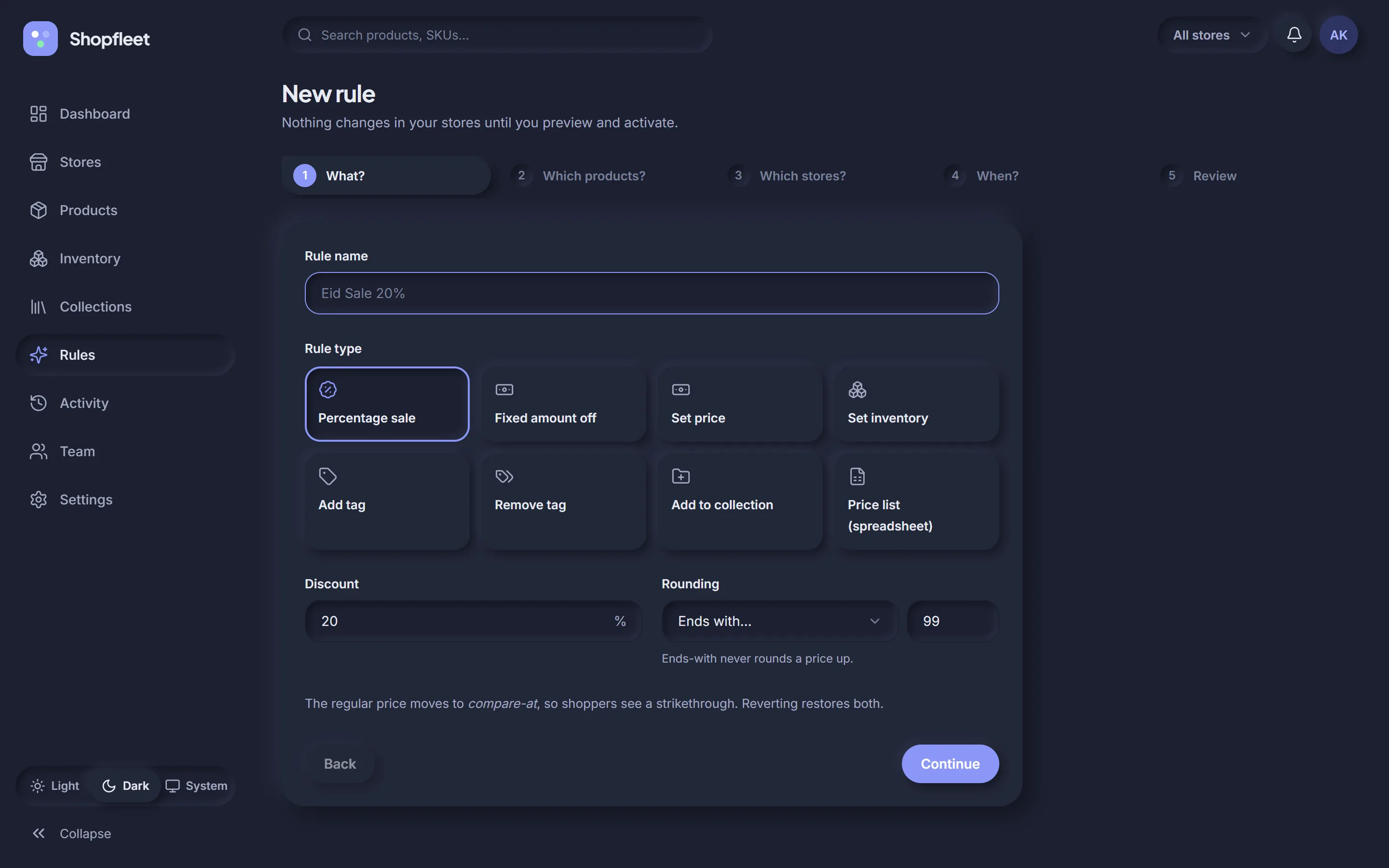1389x868 pixels.
Task: Switch to System theme
Action: pyautogui.click(x=196, y=786)
